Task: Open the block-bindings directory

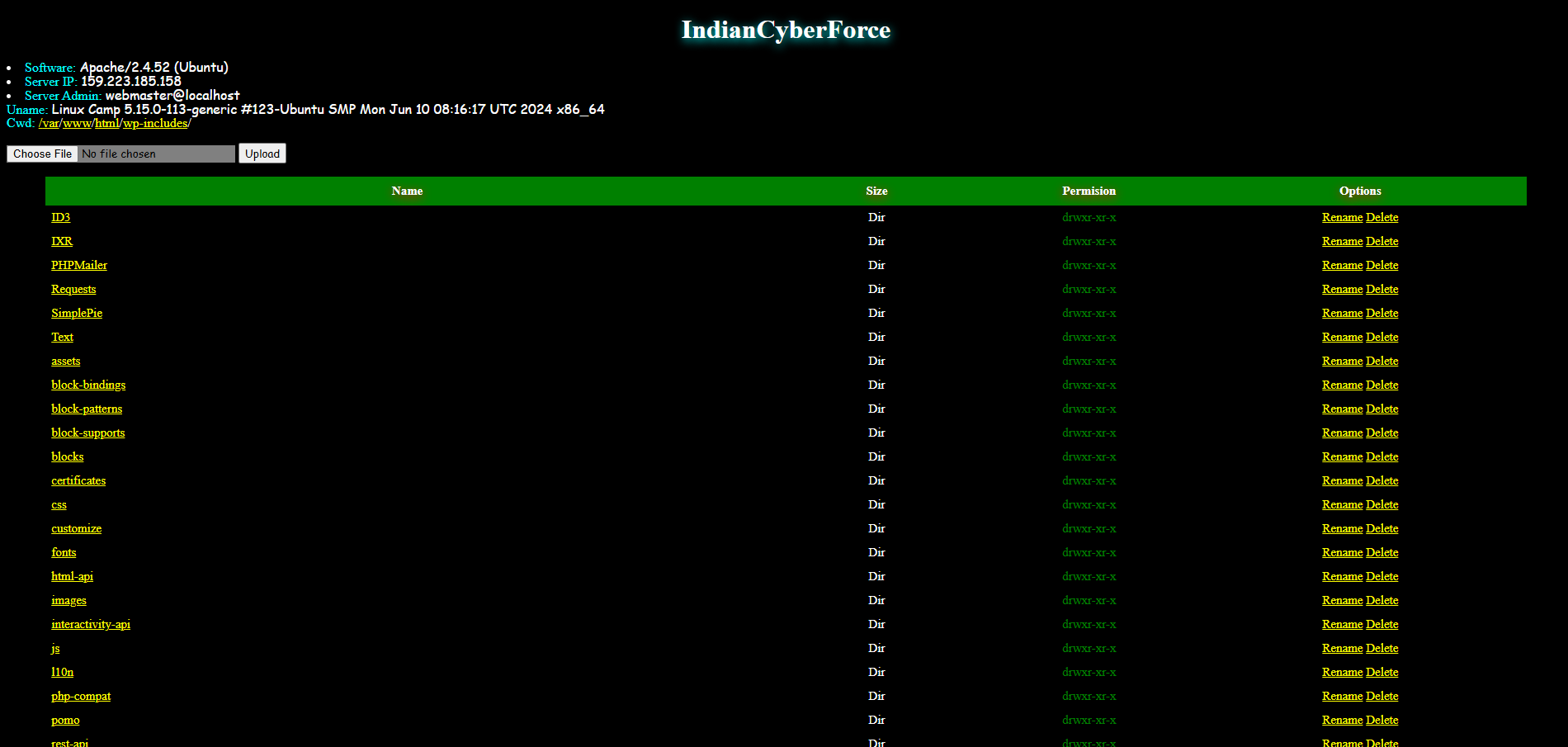Action: point(88,385)
